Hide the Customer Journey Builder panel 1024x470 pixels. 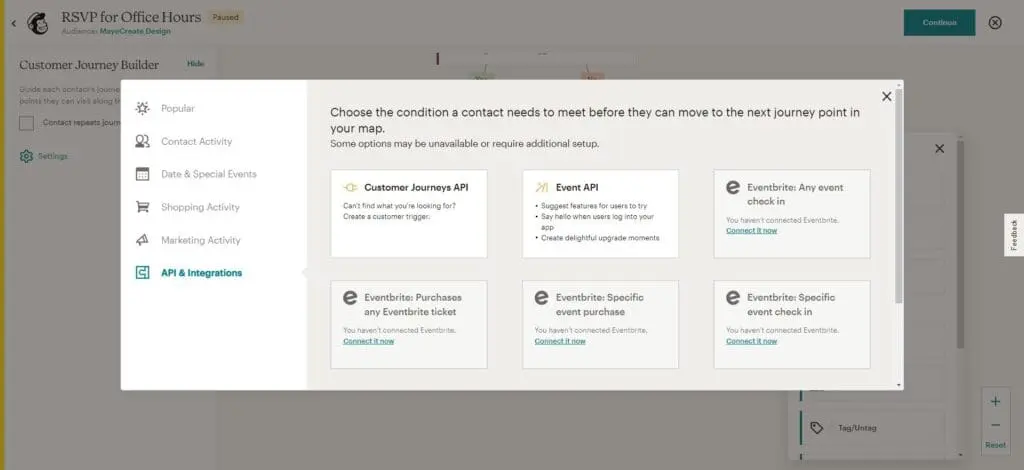coord(195,64)
